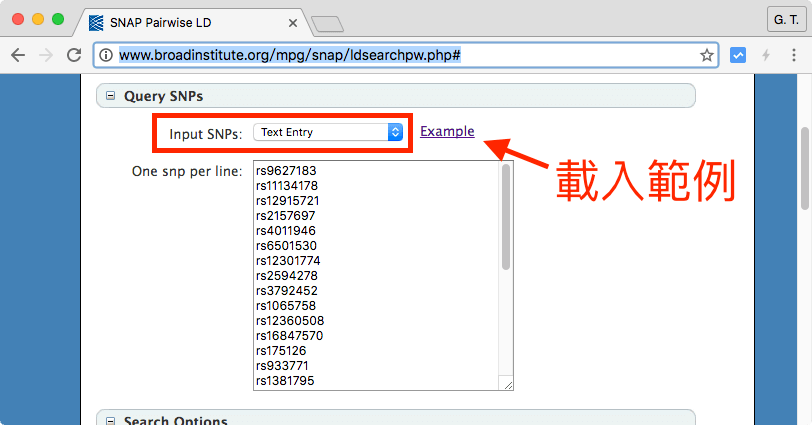Close the SNAP Pairwise LD tab
This screenshot has width=812, height=425.
pyautogui.click(x=293, y=23)
